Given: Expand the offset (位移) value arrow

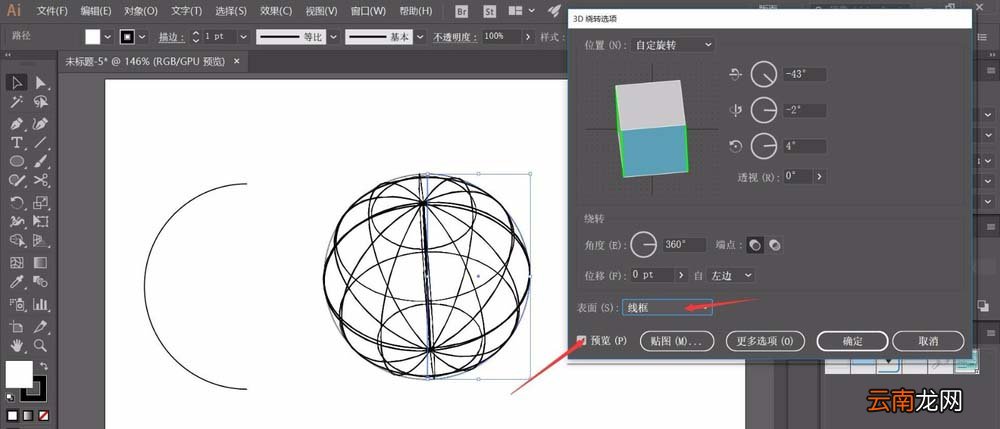Looking at the screenshot, I should (x=681, y=275).
